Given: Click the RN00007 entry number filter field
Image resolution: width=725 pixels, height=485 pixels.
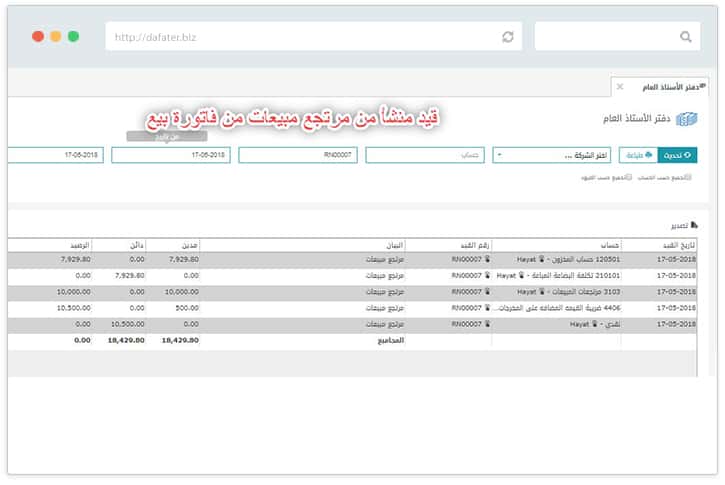Looking at the screenshot, I should pos(298,155).
